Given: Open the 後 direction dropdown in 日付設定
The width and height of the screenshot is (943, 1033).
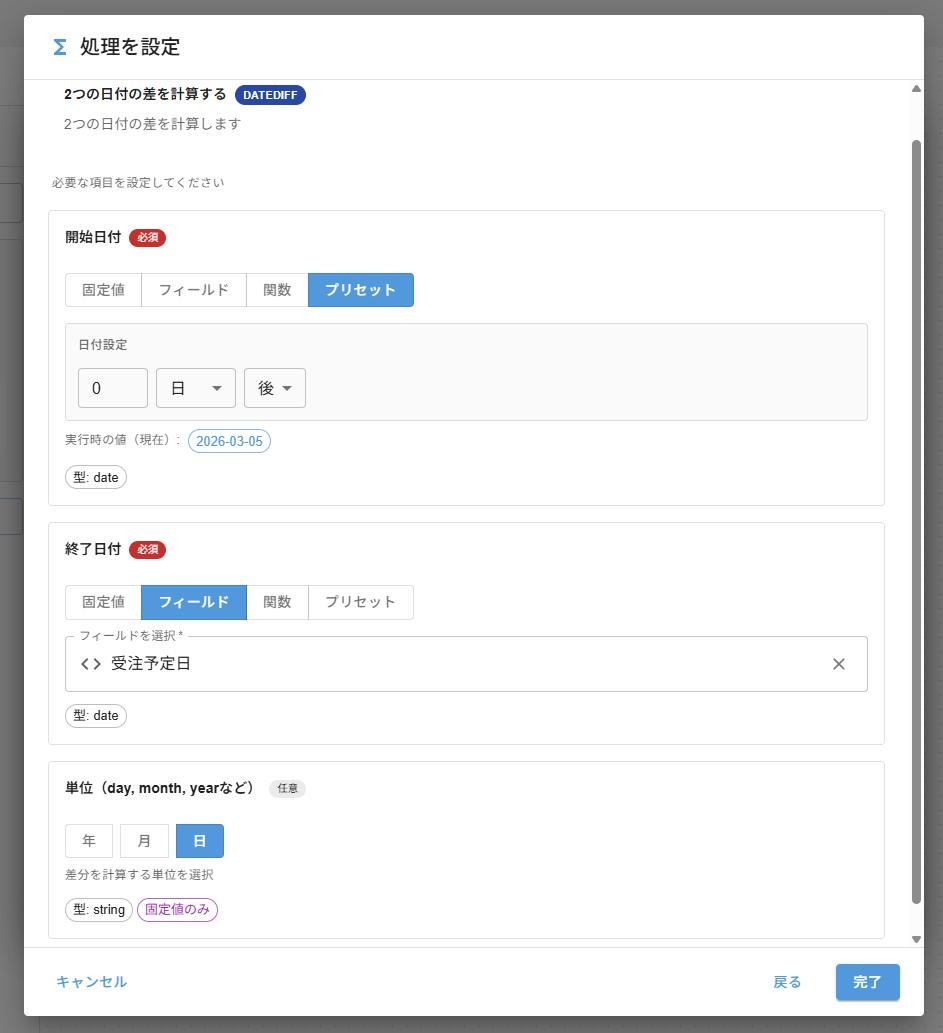Looking at the screenshot, I should (x=274, y=388).
